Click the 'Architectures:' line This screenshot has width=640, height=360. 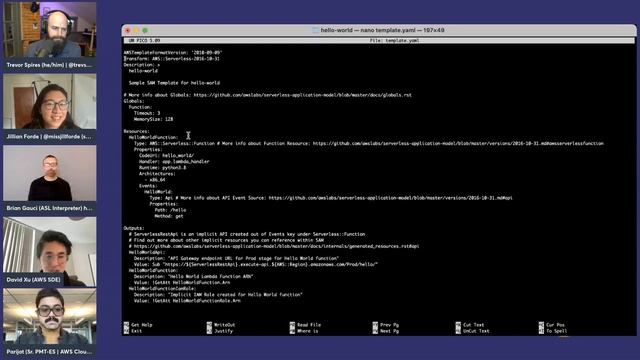click(x=157, y=174)
